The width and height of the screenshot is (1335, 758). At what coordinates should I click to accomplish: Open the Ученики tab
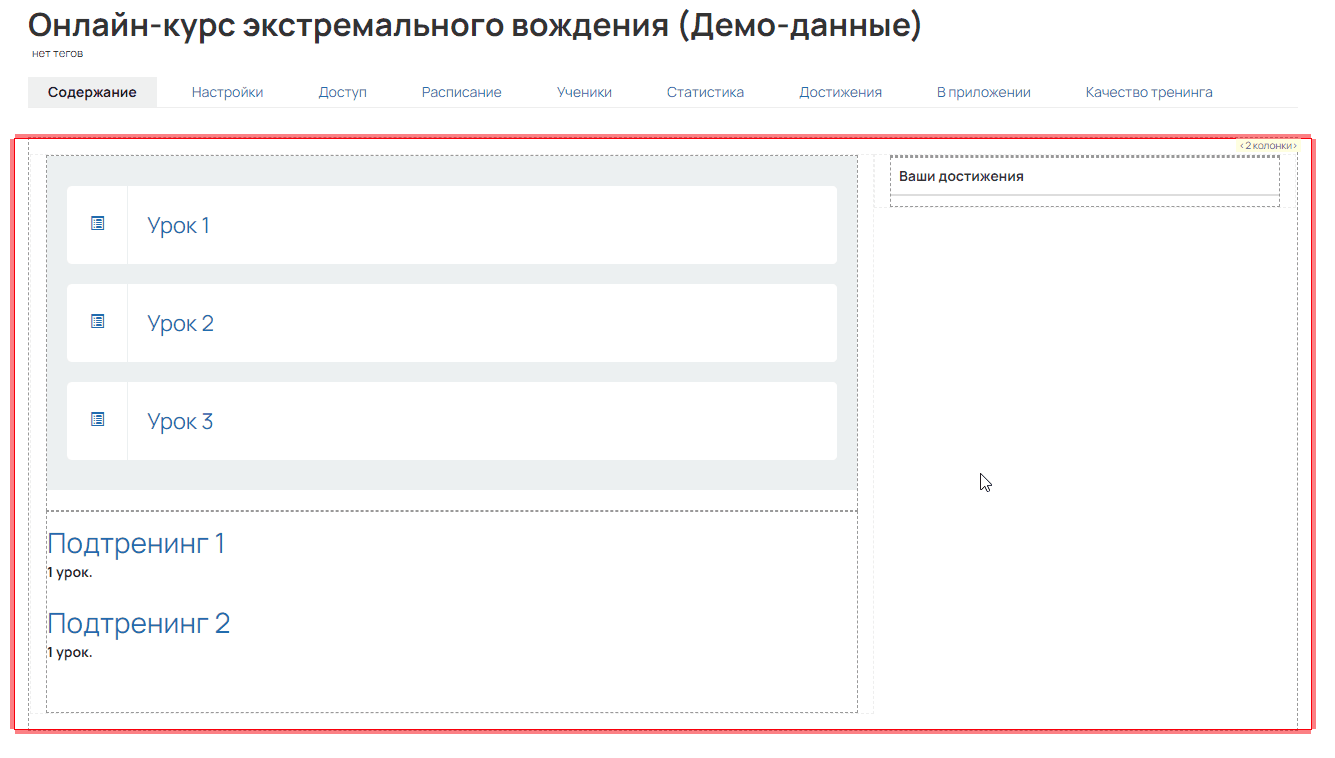584,91
